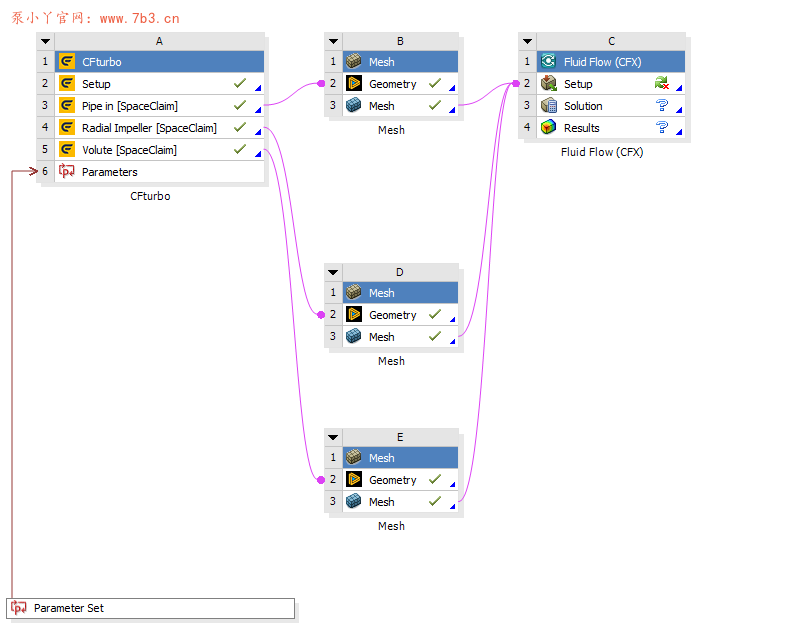Select the Mesh cell E3
The width and height of the screenshot is (792, 641).
coord(401,502)
